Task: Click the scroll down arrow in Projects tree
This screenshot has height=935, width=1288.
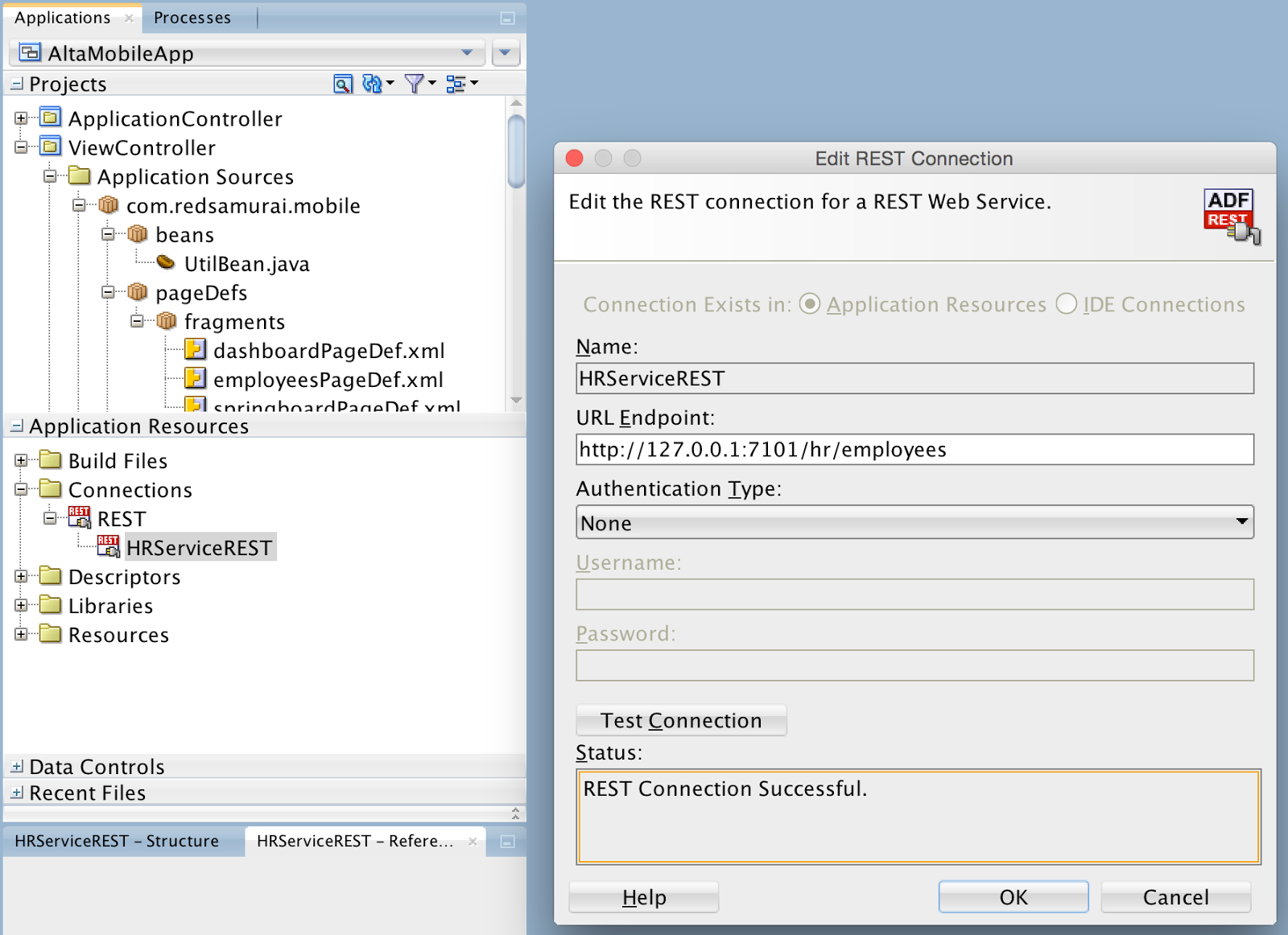Action: tap(516, 400)
